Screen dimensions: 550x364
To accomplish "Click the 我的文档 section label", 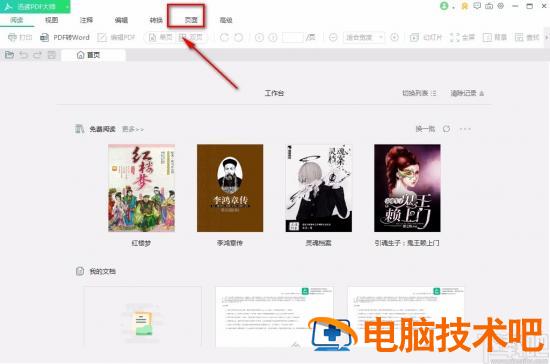I will tap(102, 271).
